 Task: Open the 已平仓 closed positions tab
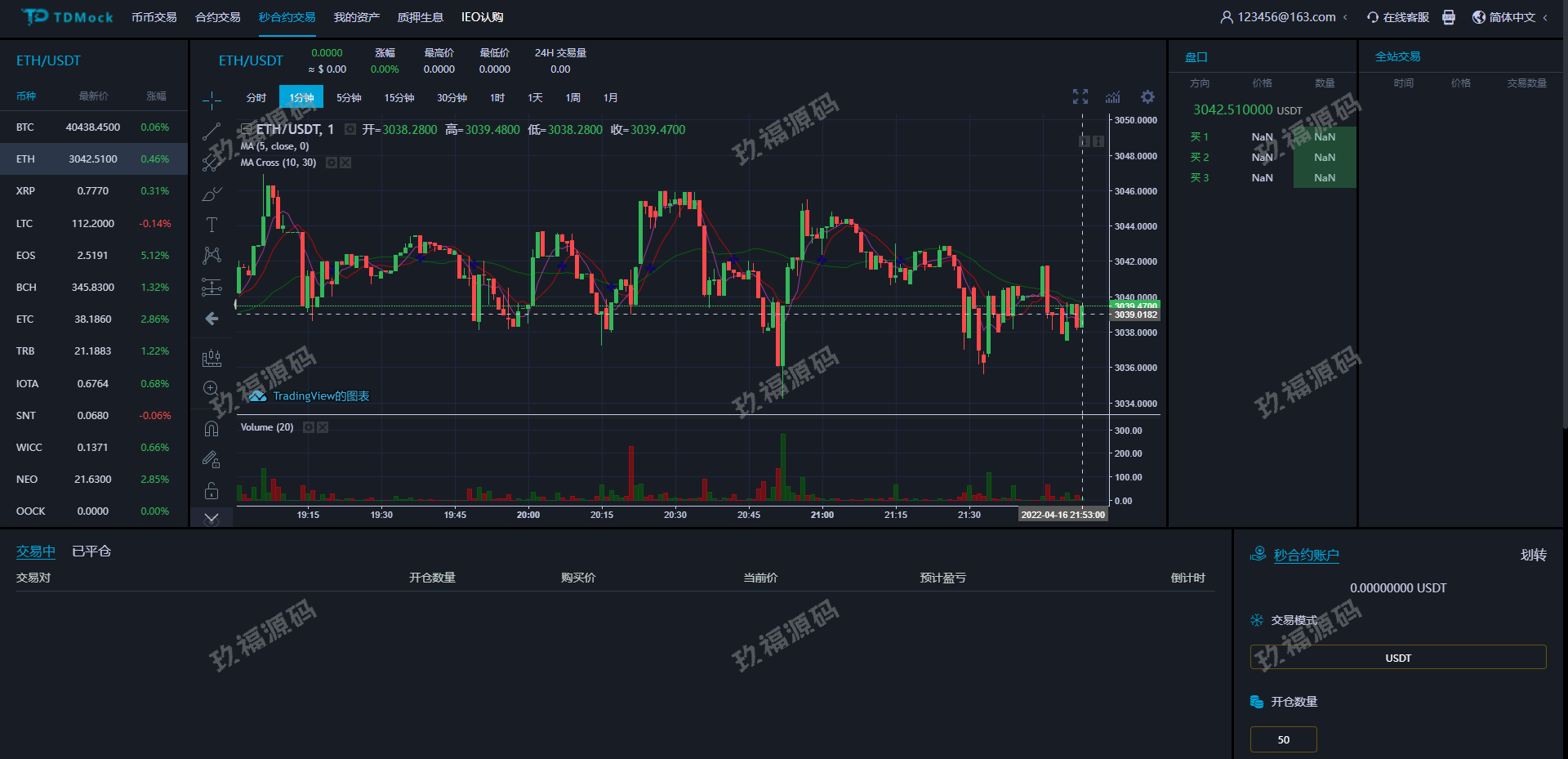pyautogui.click(x=91, y=551)
